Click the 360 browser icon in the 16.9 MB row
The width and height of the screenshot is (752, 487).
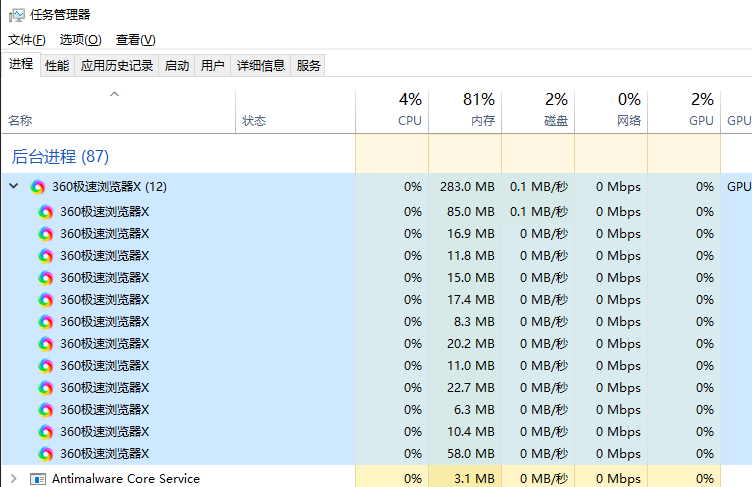[x=46, y=234]
